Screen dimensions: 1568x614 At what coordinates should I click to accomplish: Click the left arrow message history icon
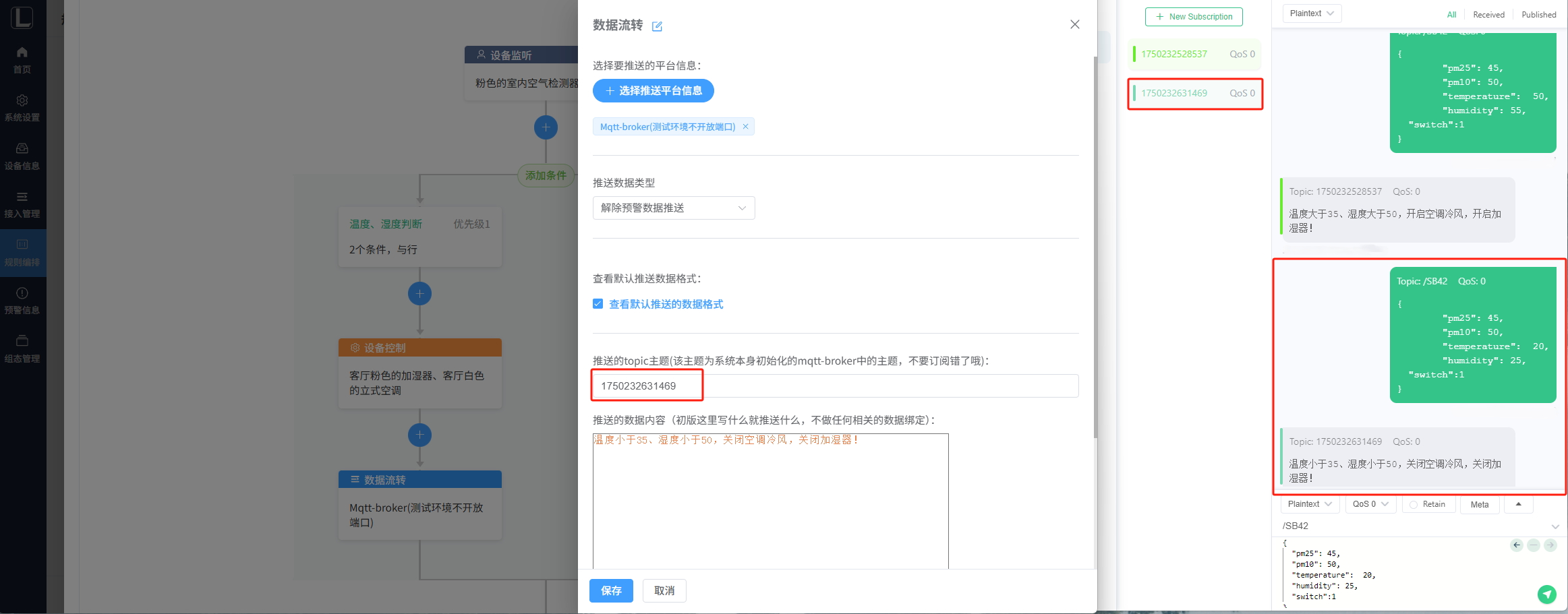(x=1516, y=545)
